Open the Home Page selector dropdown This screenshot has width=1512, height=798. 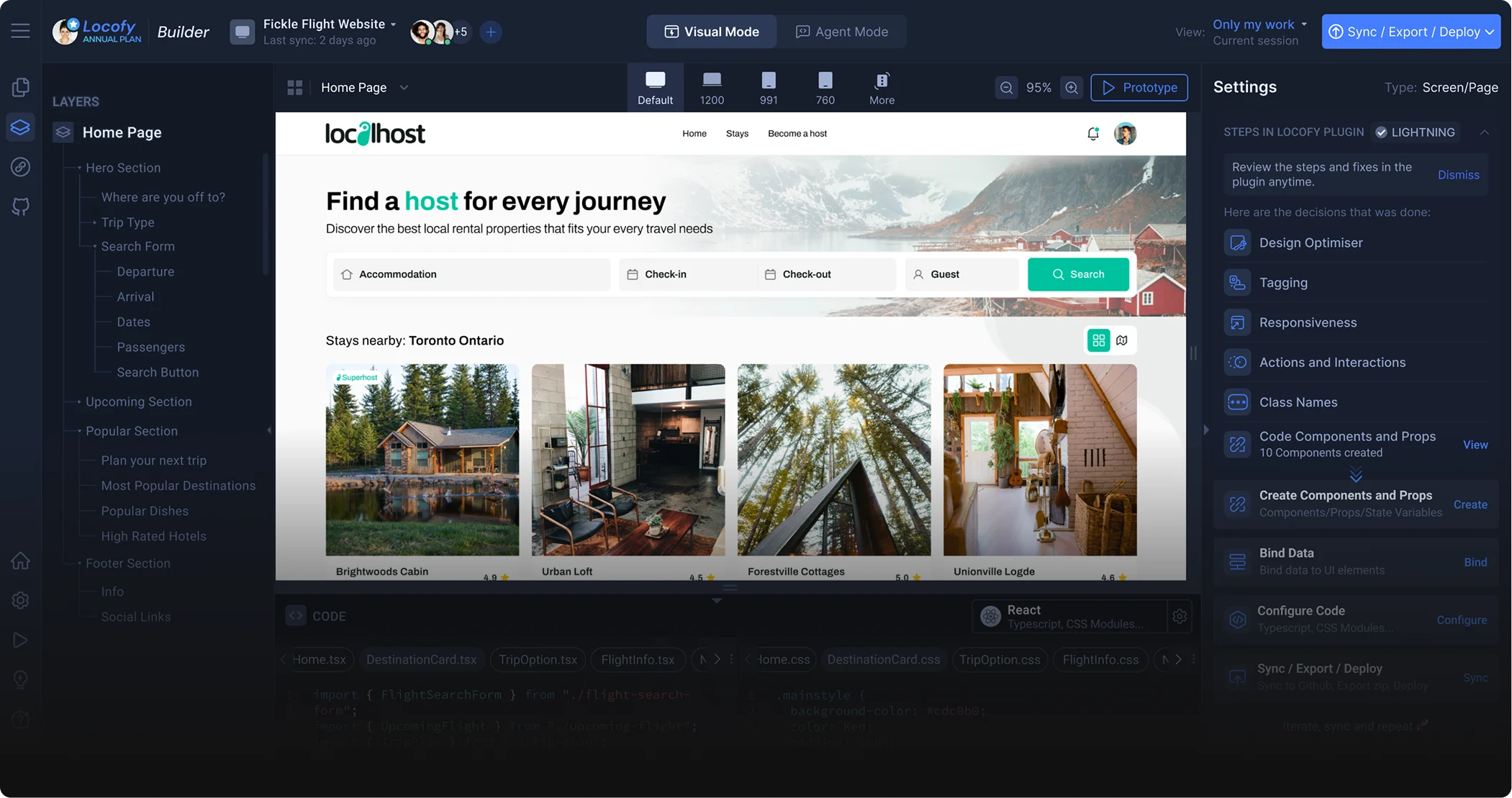click(364, 88)
